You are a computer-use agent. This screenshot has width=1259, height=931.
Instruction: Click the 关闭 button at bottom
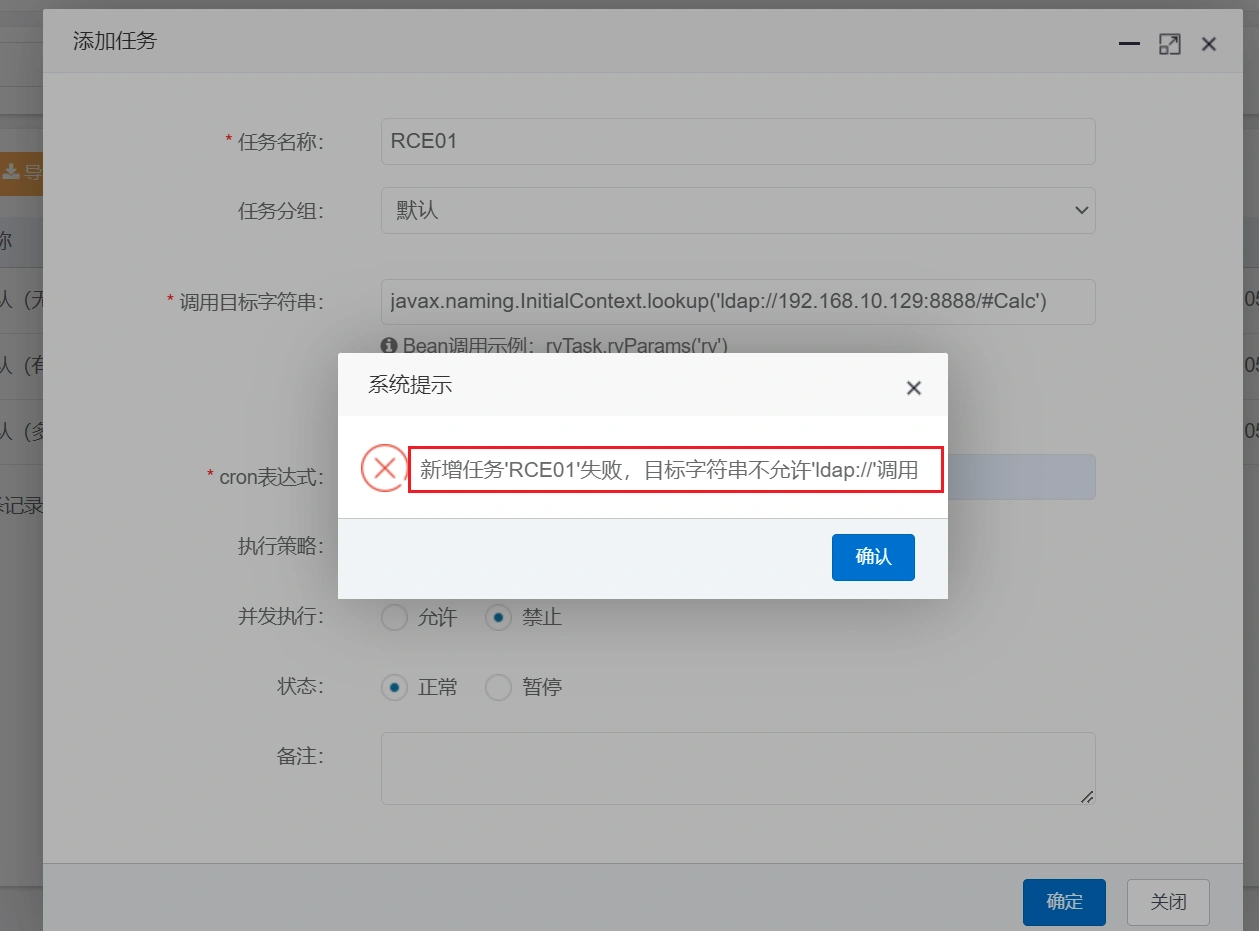[1167, 902]
